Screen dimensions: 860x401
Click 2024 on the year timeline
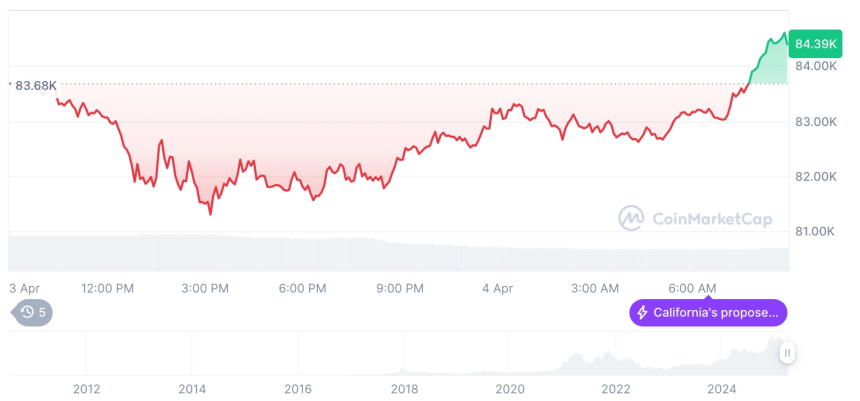click(721, 389)
